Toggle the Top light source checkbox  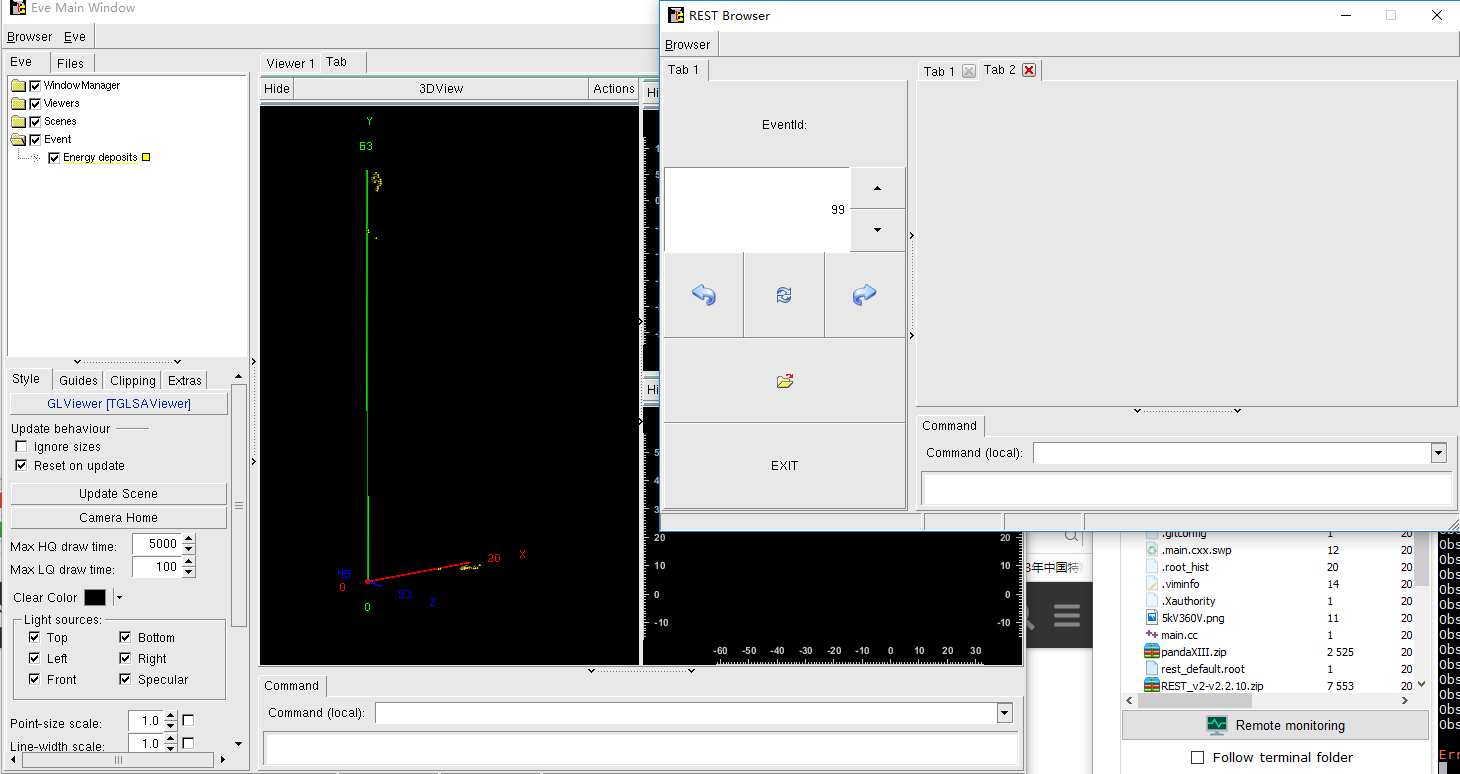[34, 637]
